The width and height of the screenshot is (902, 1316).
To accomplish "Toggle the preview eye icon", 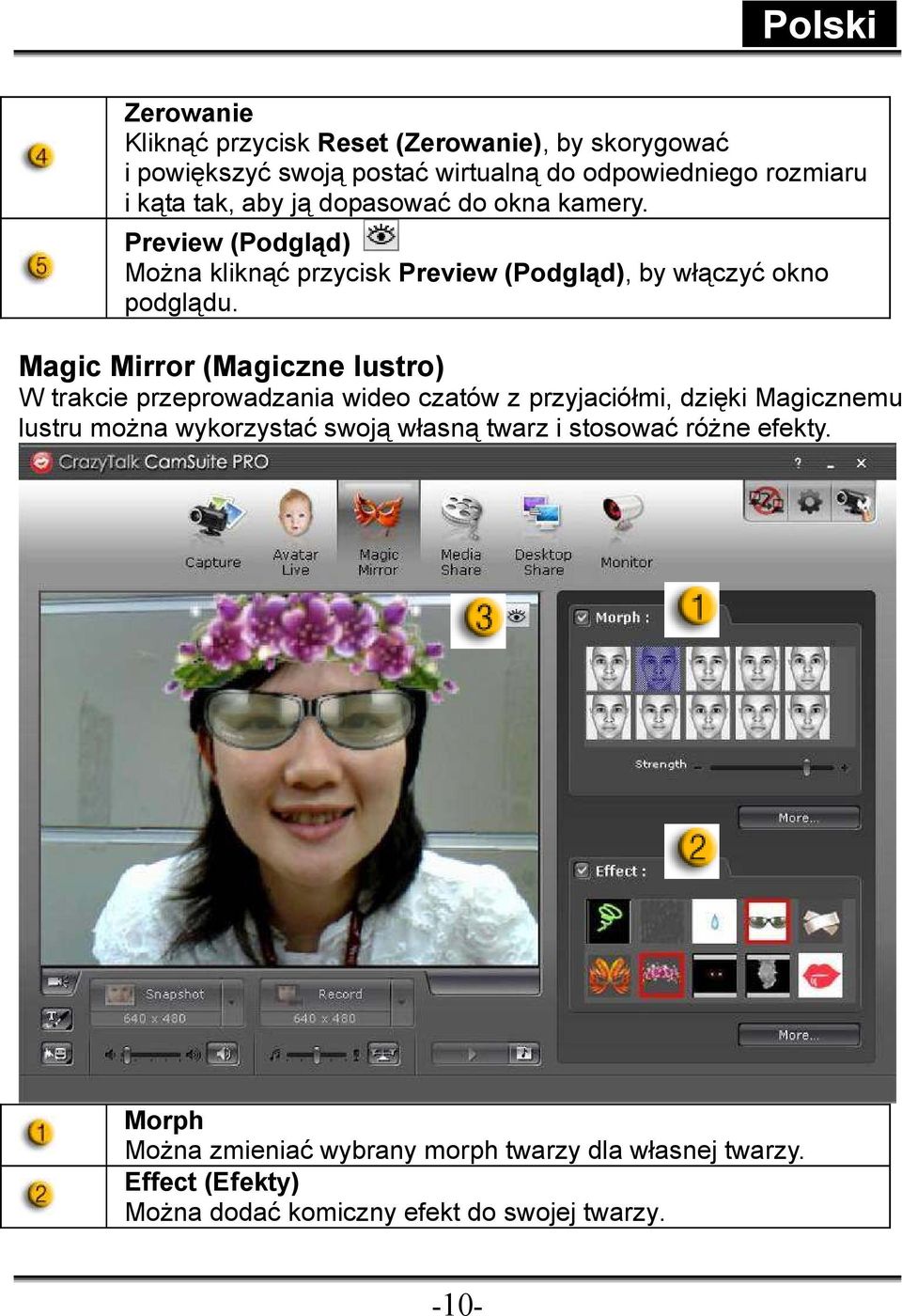I will click(x=518, y=616).
